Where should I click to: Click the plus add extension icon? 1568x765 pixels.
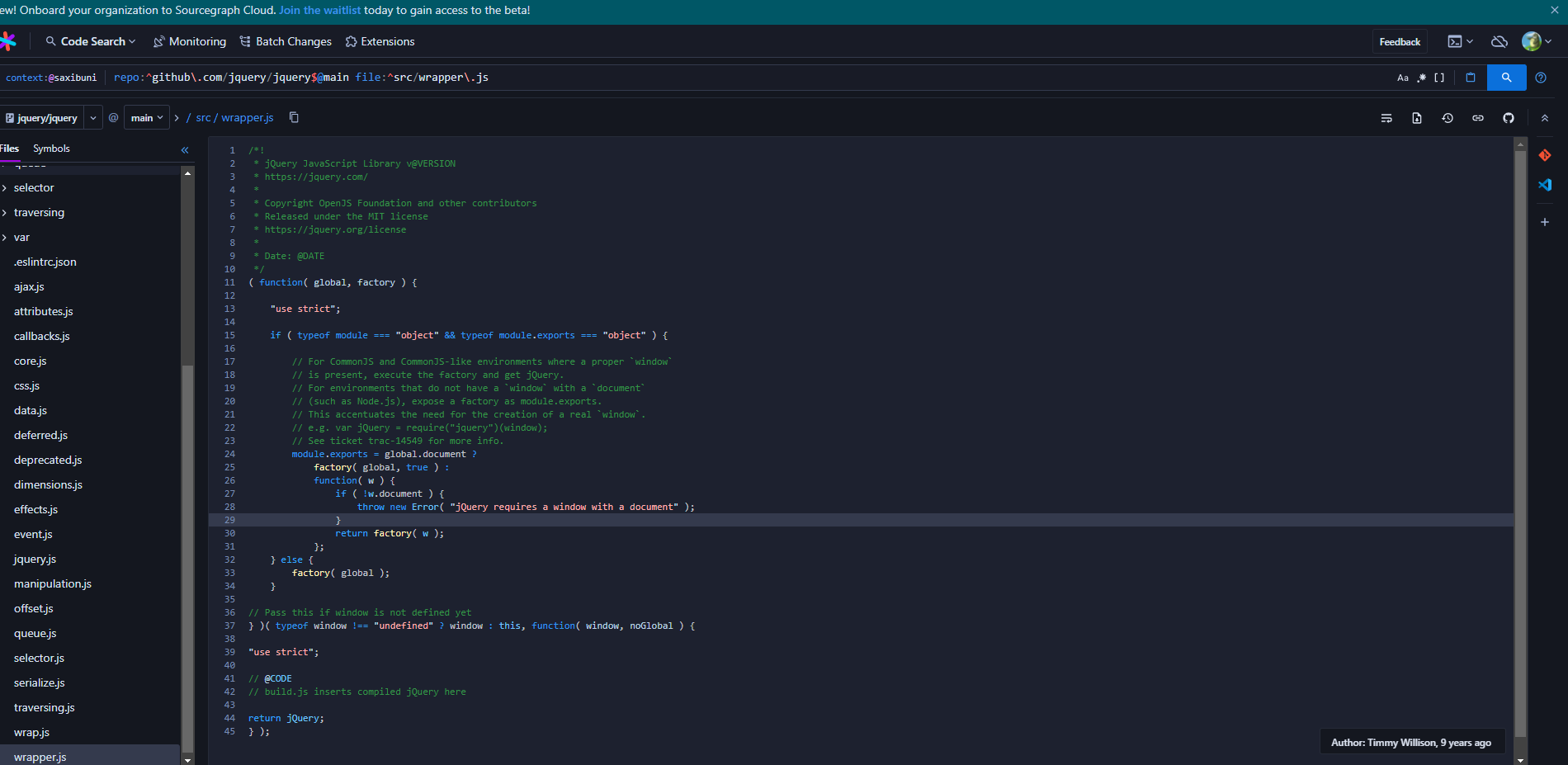(1545, 222)
